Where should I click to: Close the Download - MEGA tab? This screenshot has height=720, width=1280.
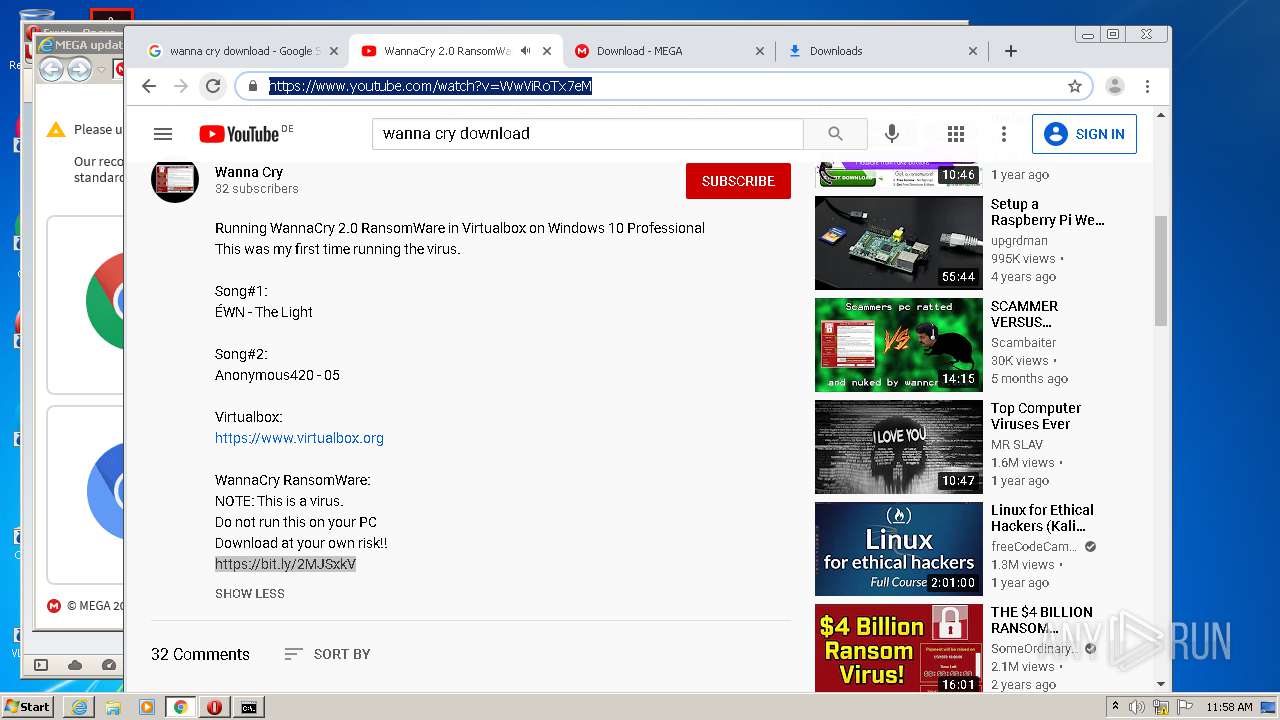760,51
